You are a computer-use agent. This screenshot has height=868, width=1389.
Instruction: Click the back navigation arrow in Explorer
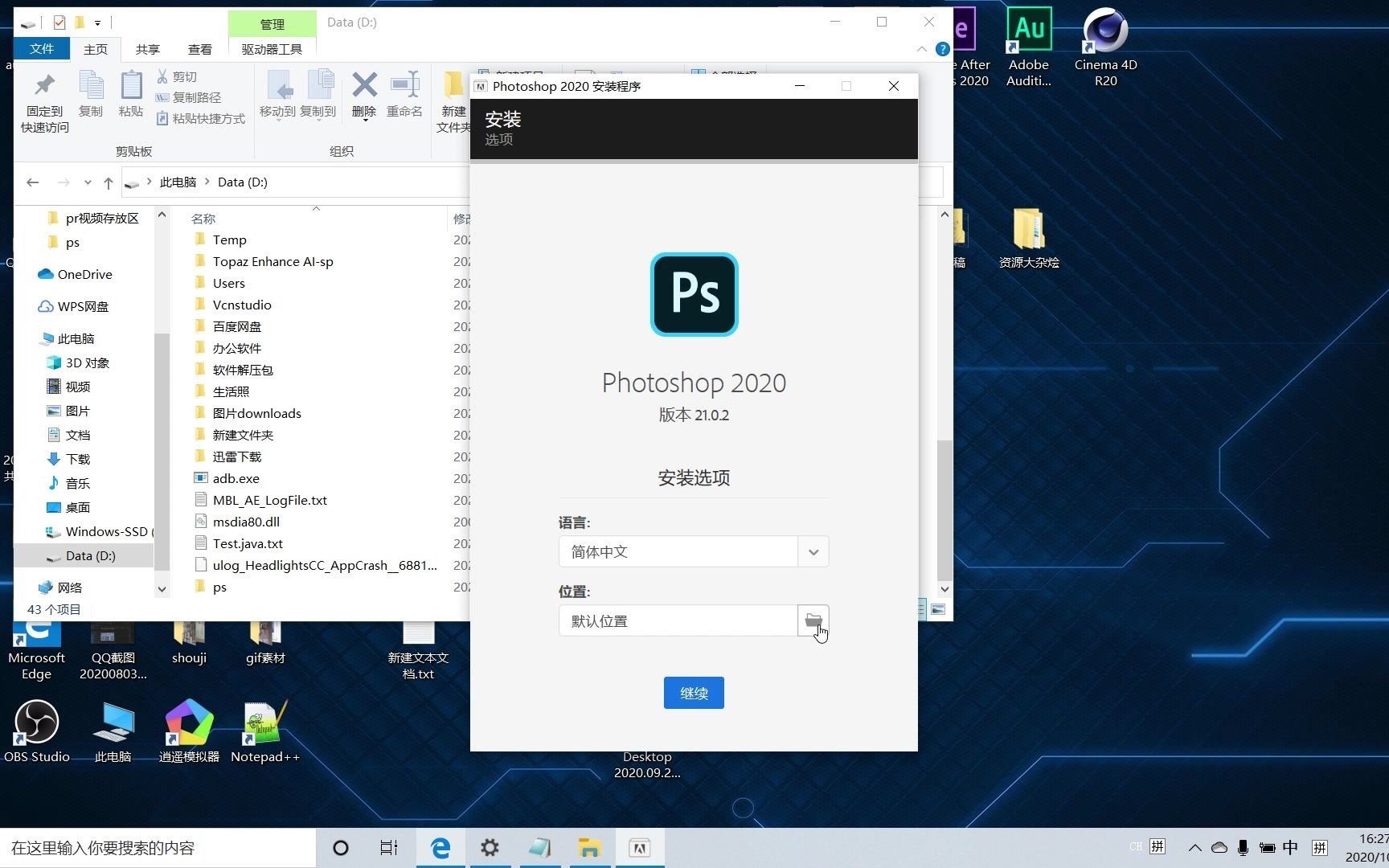[x=32, y=182]
